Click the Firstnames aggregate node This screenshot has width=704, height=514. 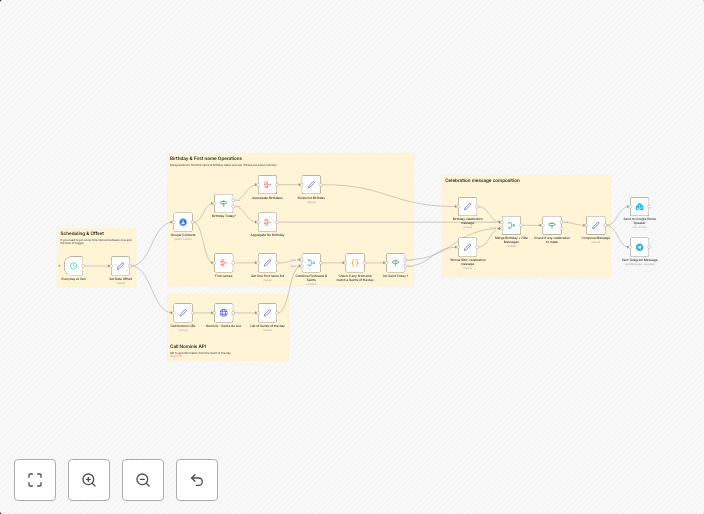224,263
